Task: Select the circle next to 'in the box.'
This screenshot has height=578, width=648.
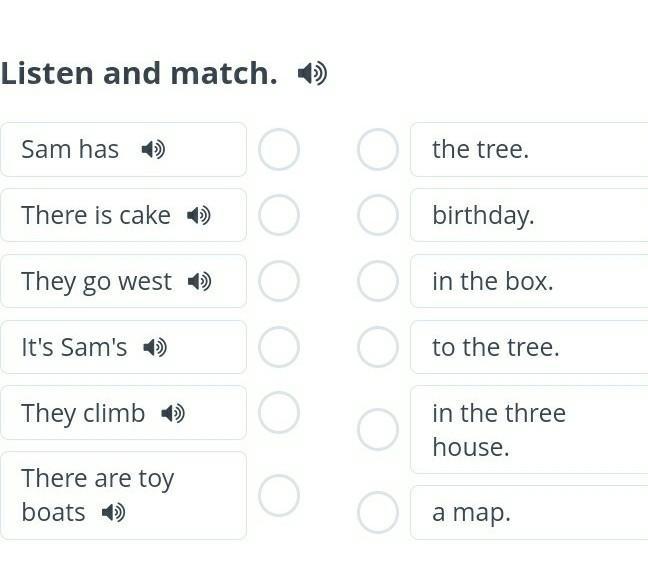Action: pyautogui.click(x=378, y=281)
